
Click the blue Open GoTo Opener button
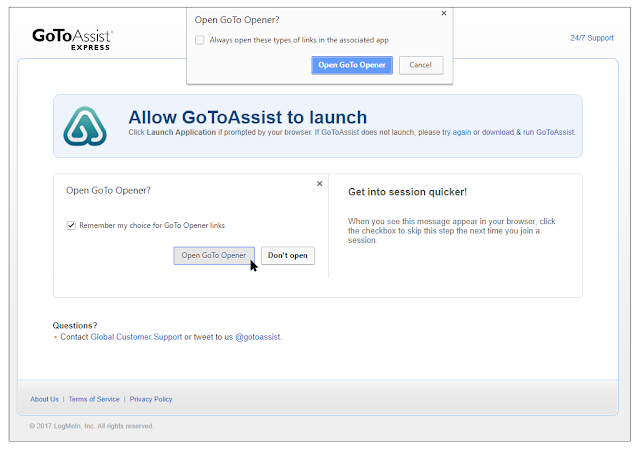(x=352, y=65)
